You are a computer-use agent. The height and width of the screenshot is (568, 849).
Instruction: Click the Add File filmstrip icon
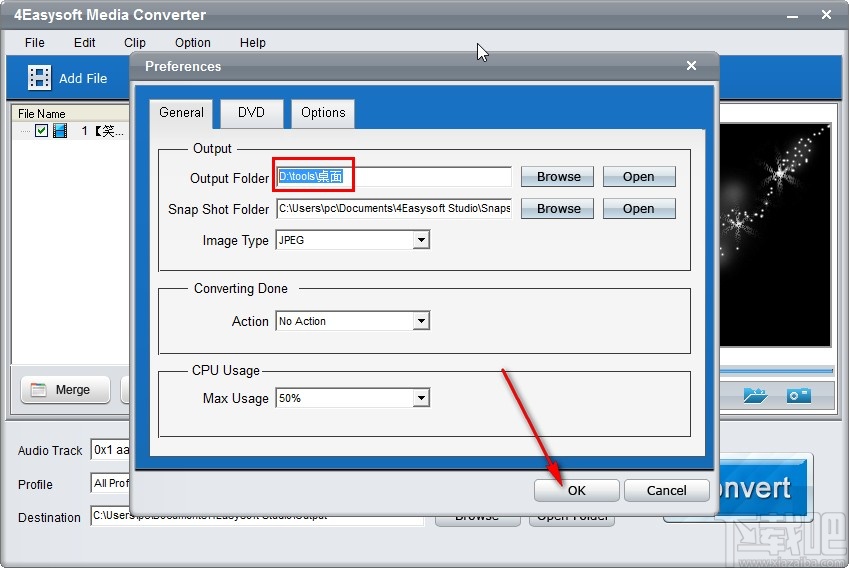tap(40, 77)
